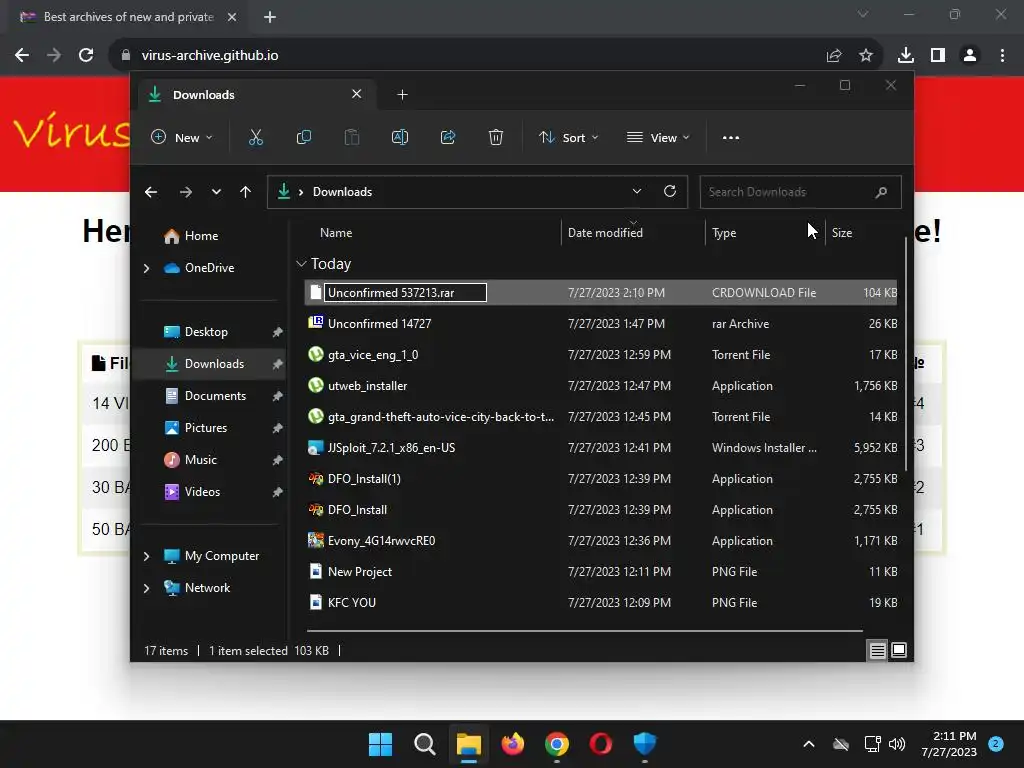The width and height of the screenshot is (1024, 768).
Task: Click the file list vertical scrollbar
Action: [905, 354]
